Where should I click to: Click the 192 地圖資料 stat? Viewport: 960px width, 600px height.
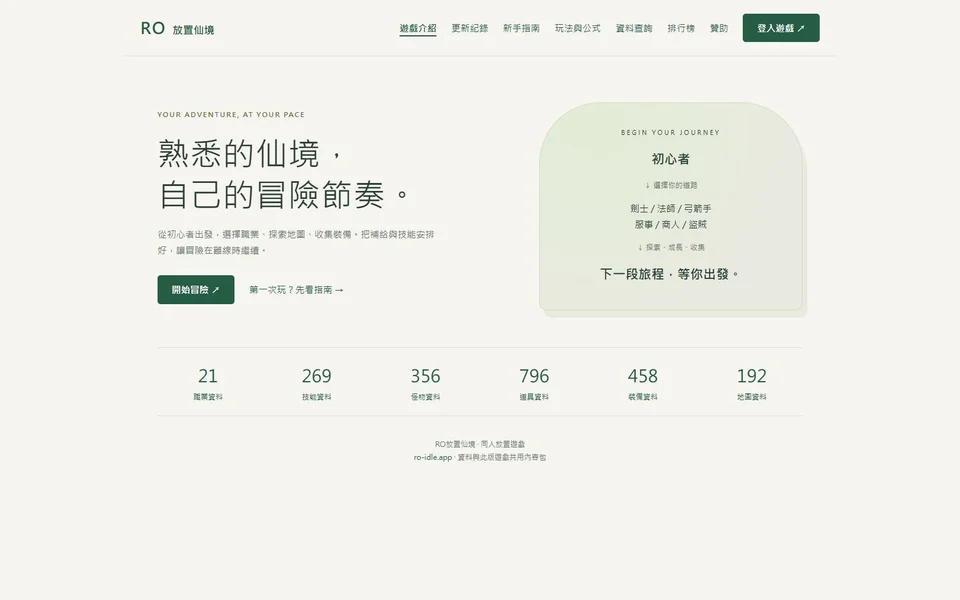click(x=751, y=383)
